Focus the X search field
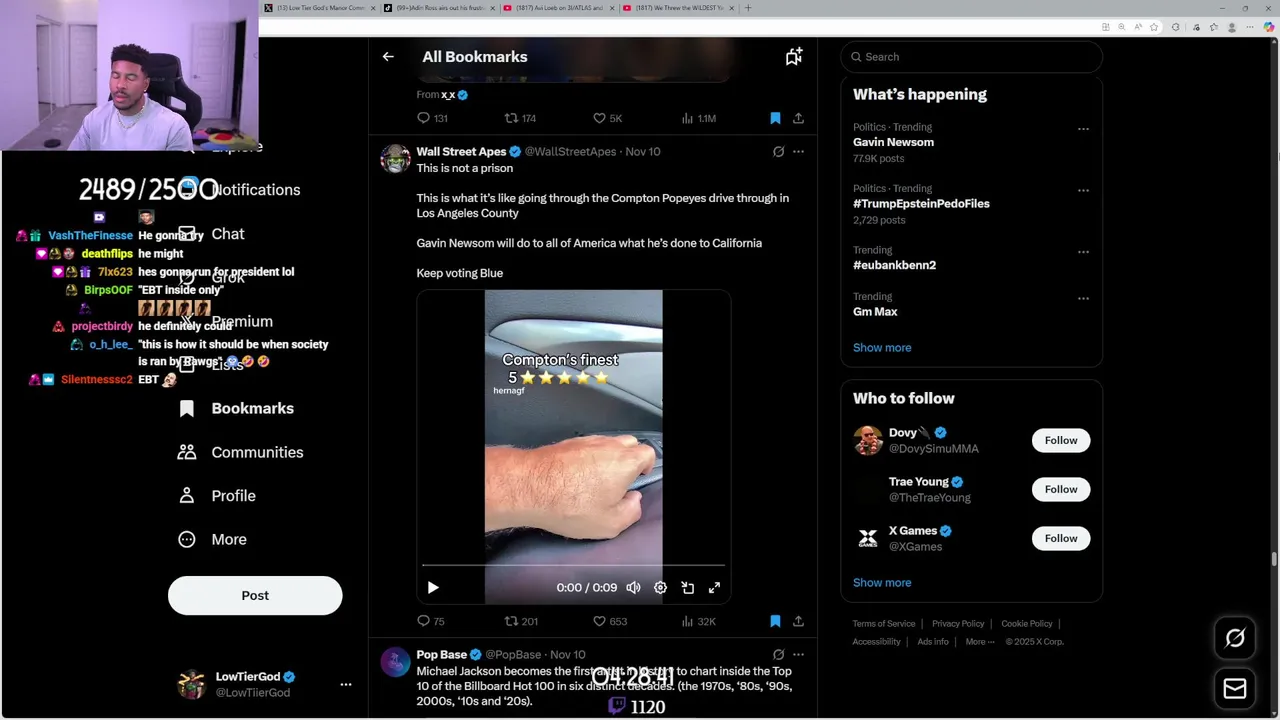 971,57
